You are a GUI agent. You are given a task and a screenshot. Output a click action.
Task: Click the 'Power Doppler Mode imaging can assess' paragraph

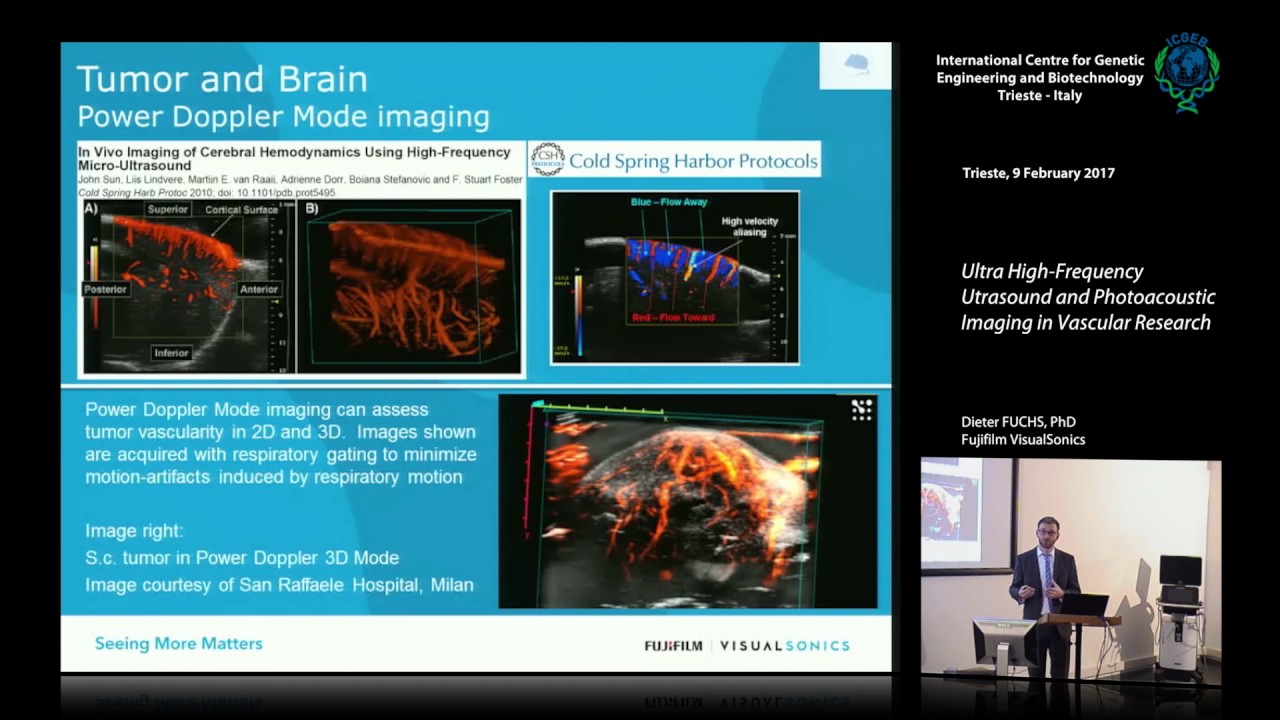(281, 444)
